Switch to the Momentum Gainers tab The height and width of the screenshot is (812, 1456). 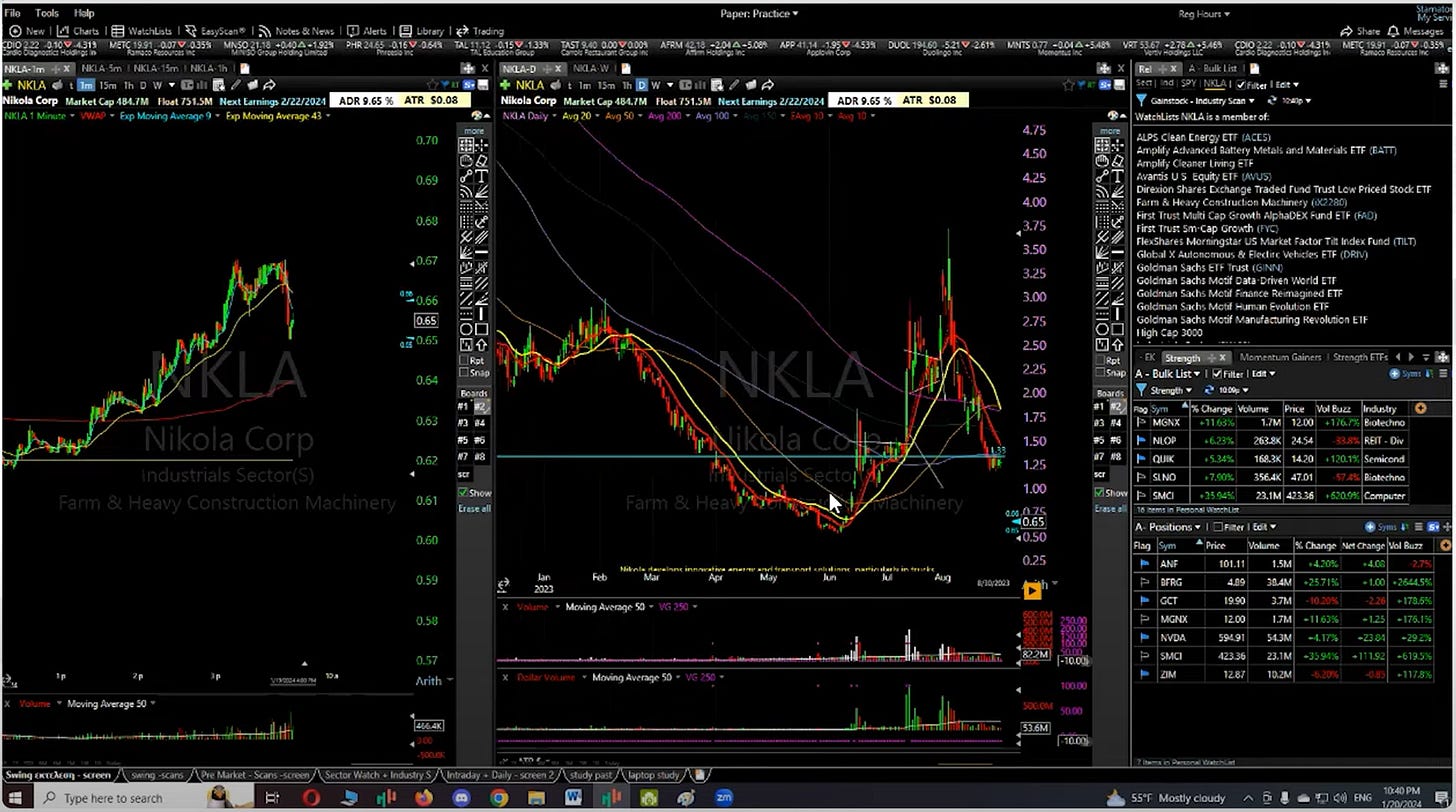[x=1279, y=357]
